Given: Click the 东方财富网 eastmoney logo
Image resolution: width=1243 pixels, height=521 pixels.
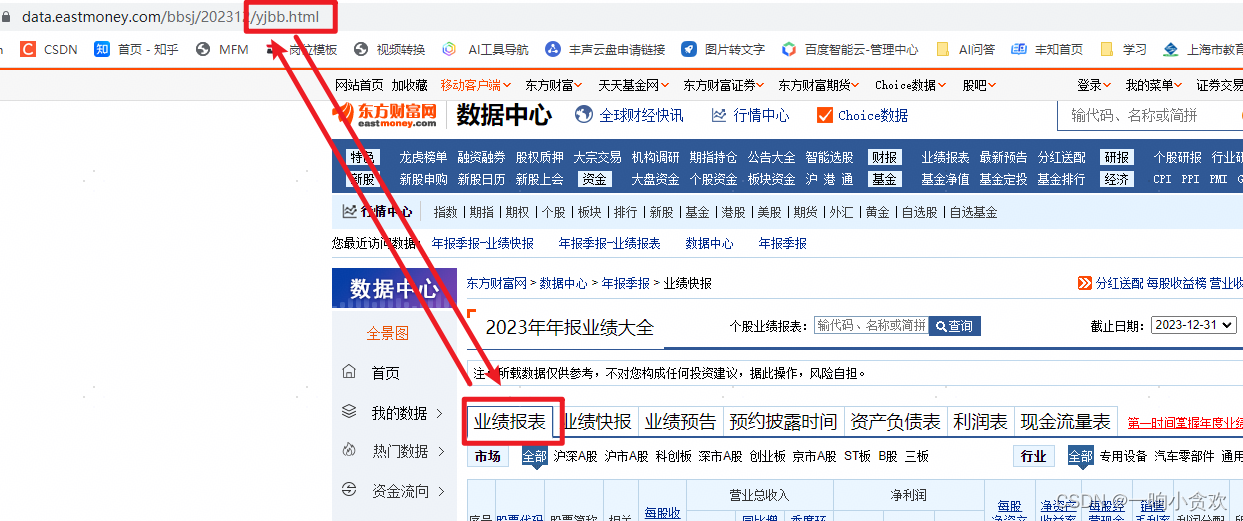Looking at the screenshot, I should pyautogui.click(x=386, y=115).
